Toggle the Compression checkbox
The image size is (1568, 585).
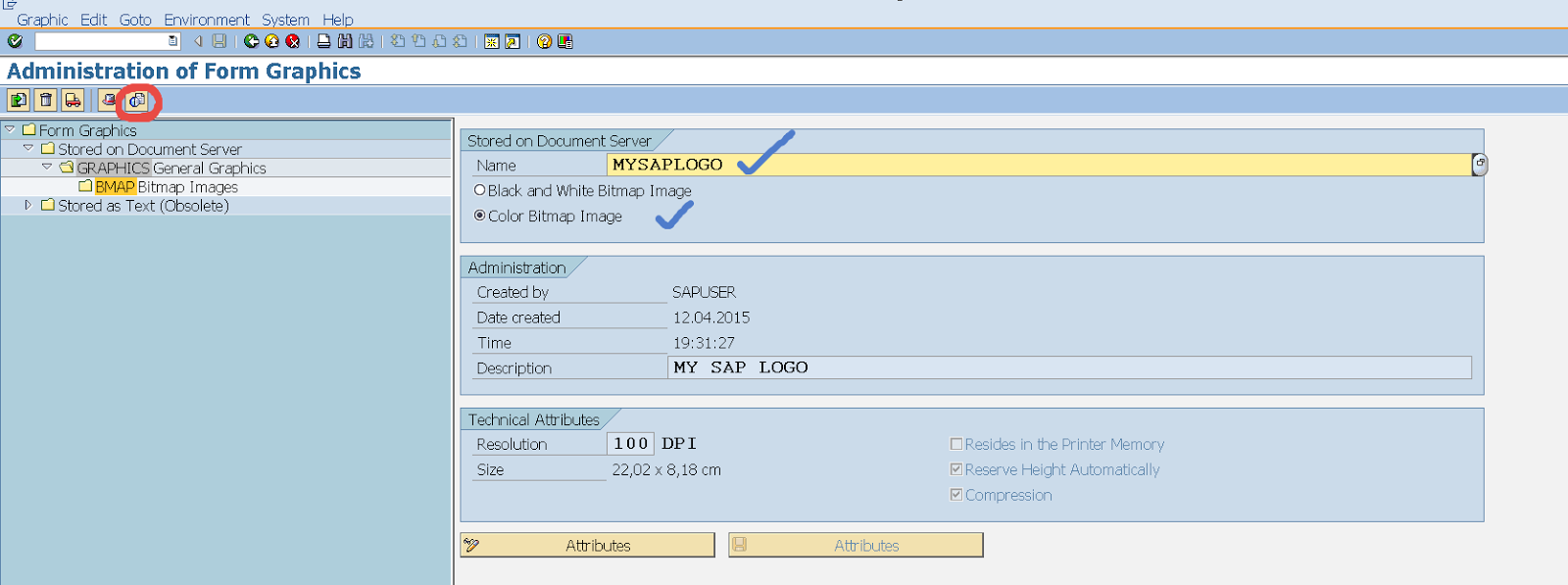coord(956,495)
